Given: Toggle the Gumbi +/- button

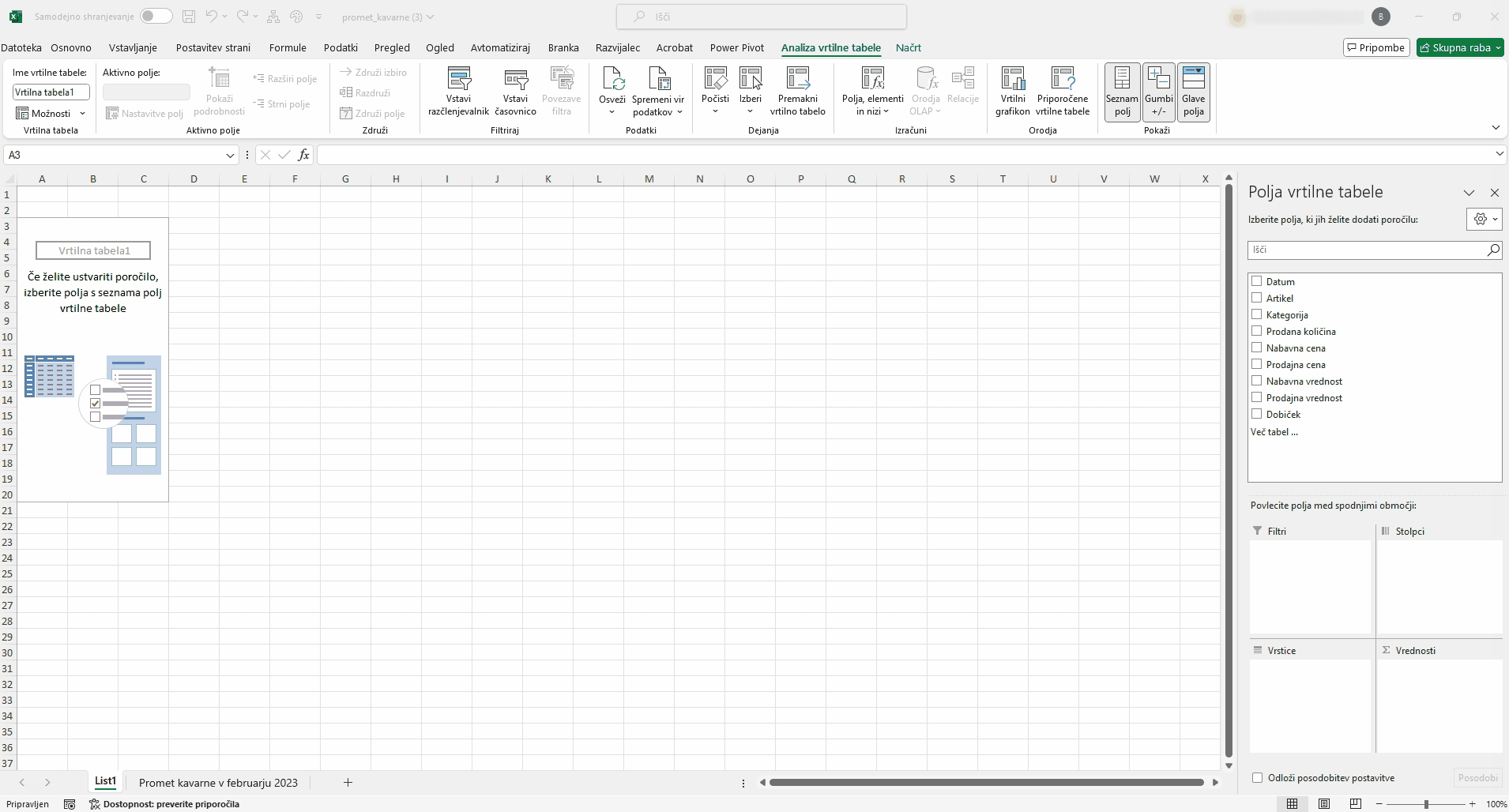Looking at the screenshot, I should [x=1158, y=92].
